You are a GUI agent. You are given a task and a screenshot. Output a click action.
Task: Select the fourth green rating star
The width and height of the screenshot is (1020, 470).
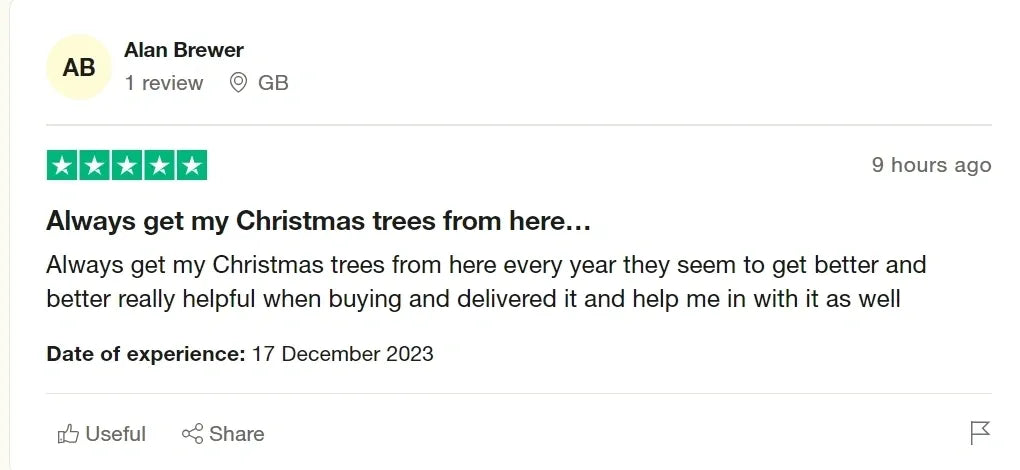(x=159, y=165)
